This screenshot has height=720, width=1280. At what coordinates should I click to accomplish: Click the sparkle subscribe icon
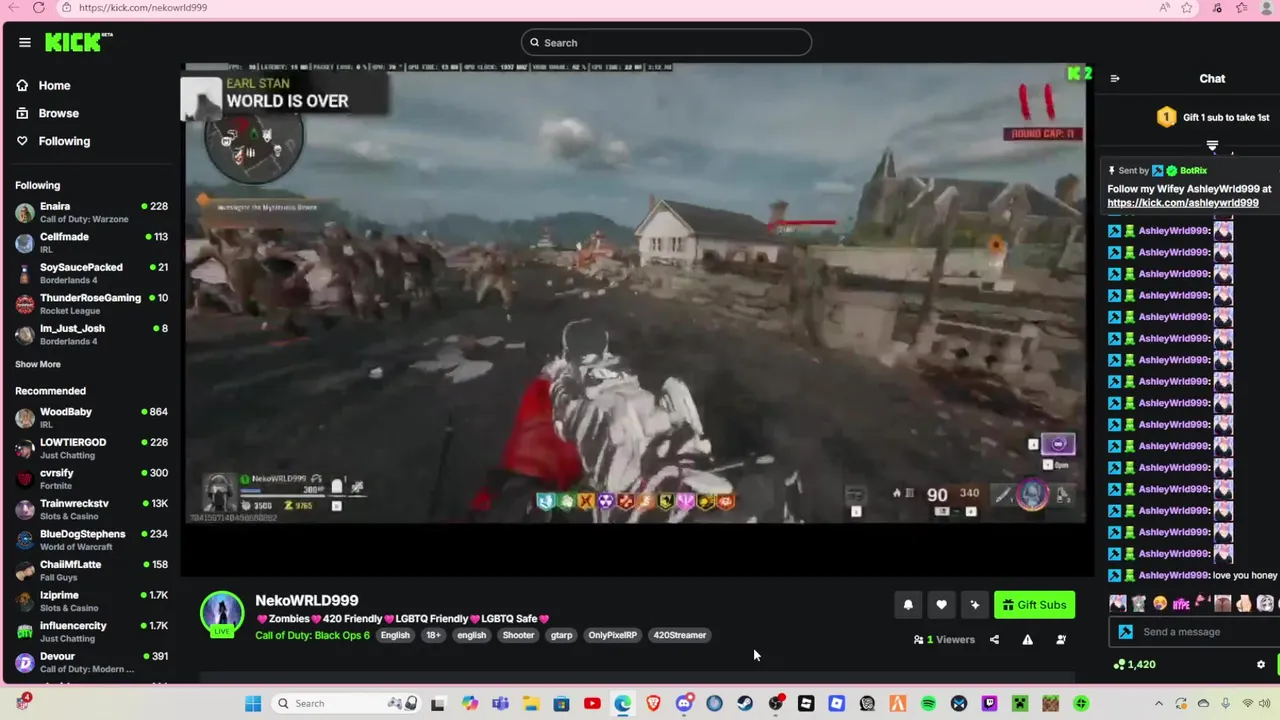[x=975, y=604]
